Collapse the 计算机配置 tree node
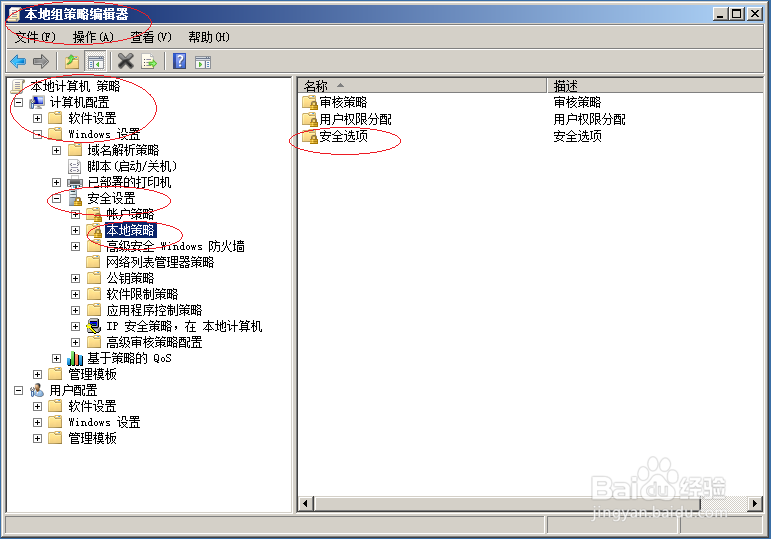This screenshot has width=771, height=539. pos(19,102)
